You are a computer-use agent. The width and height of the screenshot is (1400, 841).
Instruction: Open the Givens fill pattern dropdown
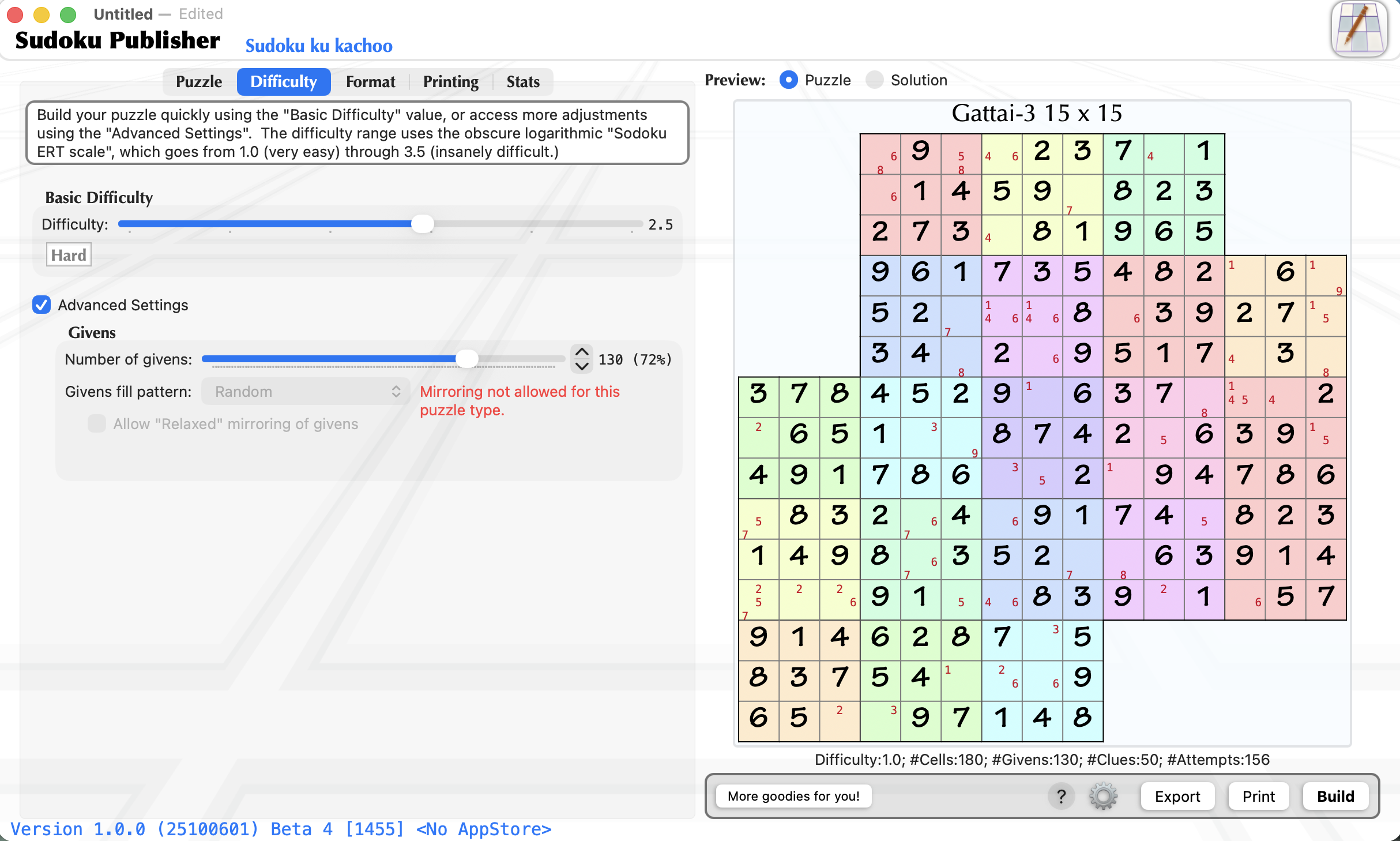coord(306,392)
